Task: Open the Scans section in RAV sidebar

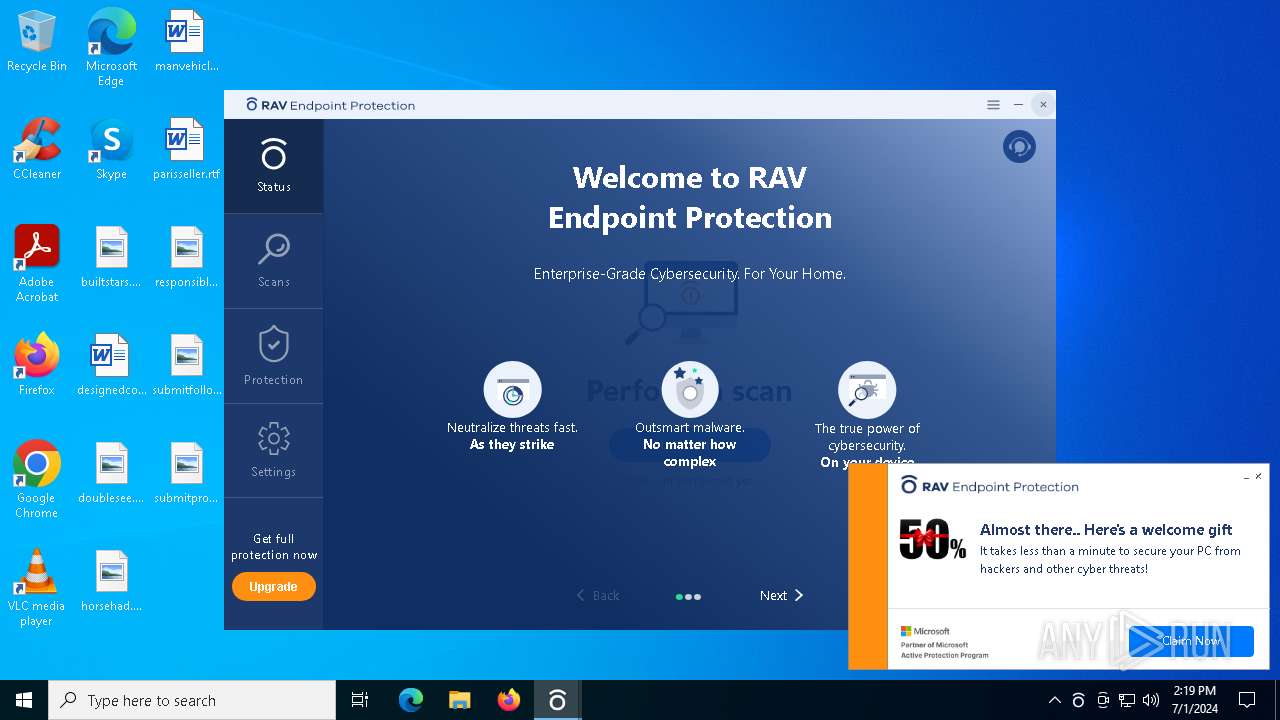Action: point(273,261)
